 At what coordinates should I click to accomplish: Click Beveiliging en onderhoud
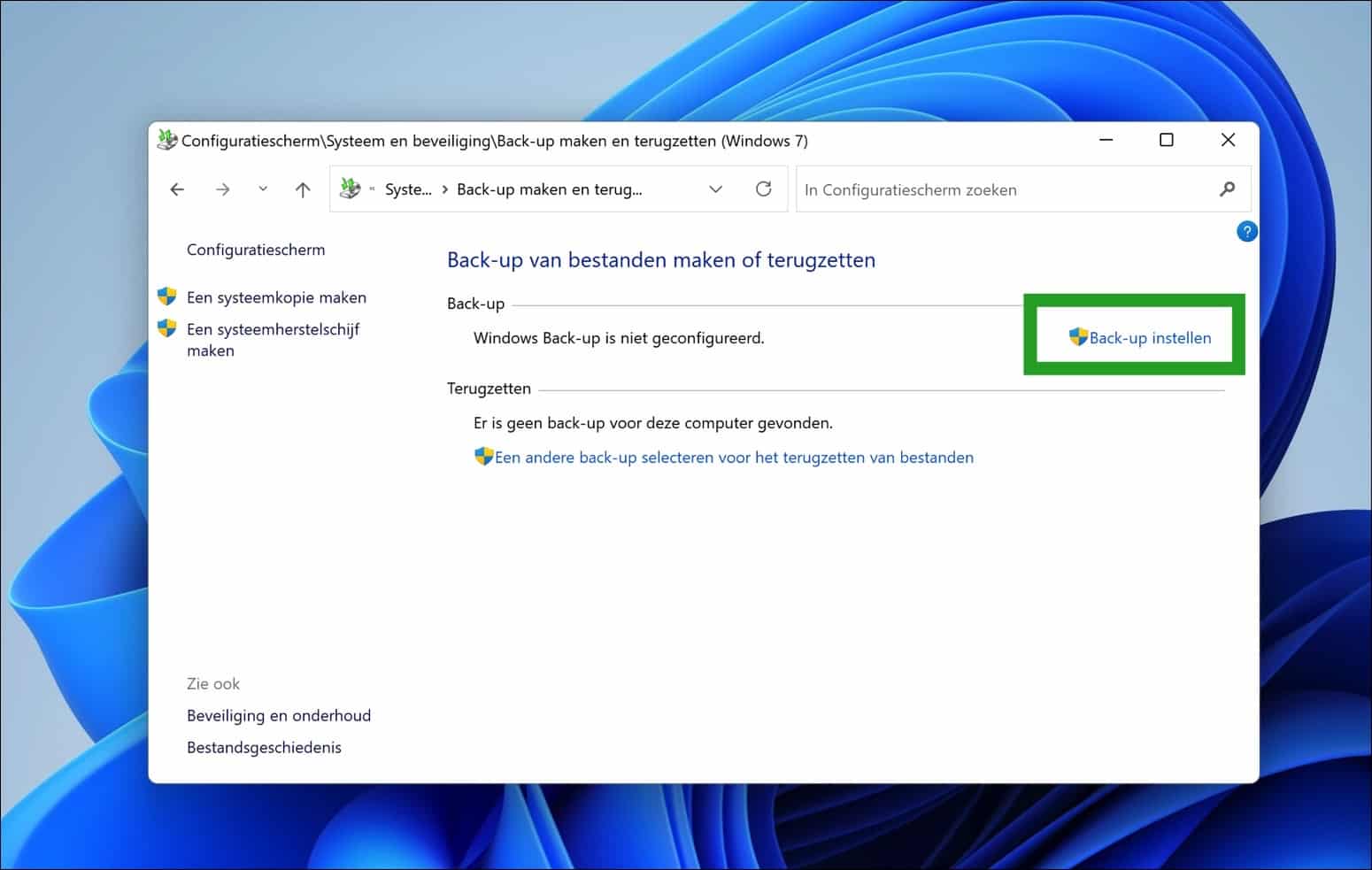tap(278, 715)
